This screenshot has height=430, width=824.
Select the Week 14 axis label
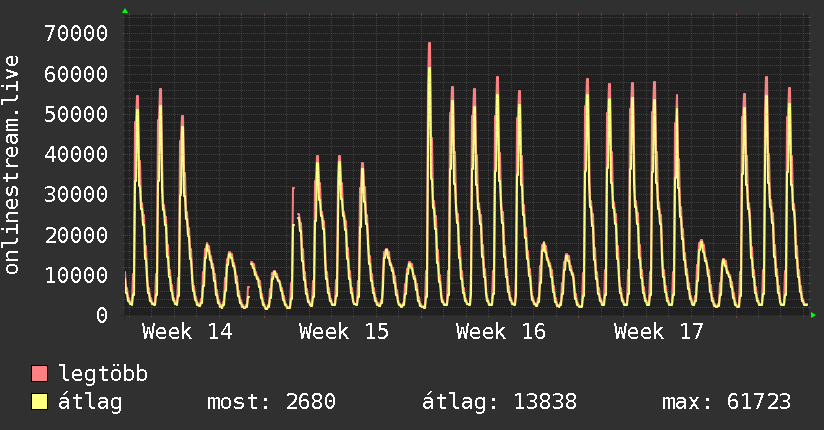(x=187, y=331)
